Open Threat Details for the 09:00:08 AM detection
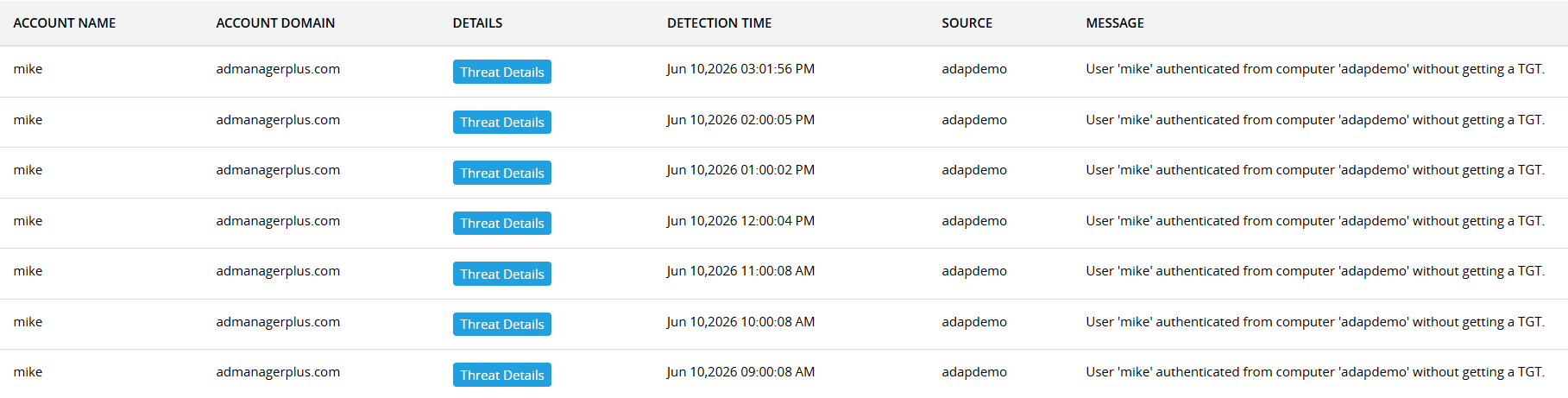Viewport: 1568px width, 398px height. [501, 375]
